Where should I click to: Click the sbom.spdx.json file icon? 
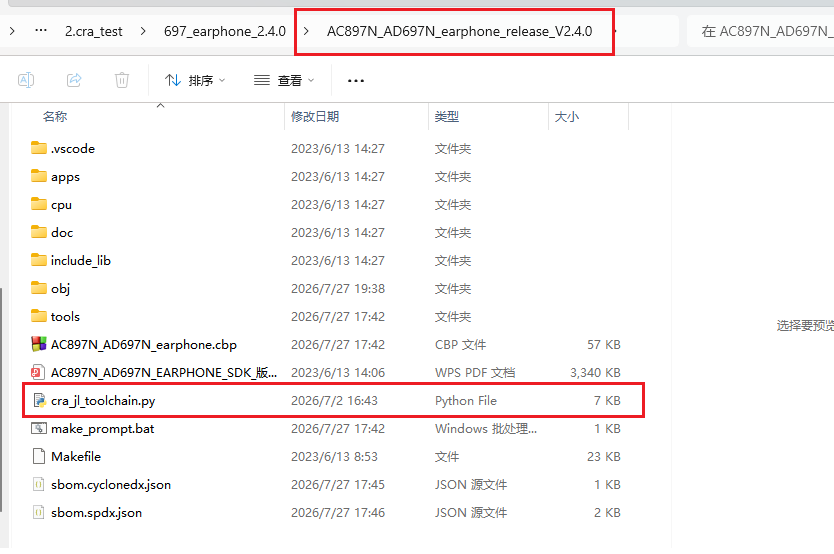click(38, 513)
